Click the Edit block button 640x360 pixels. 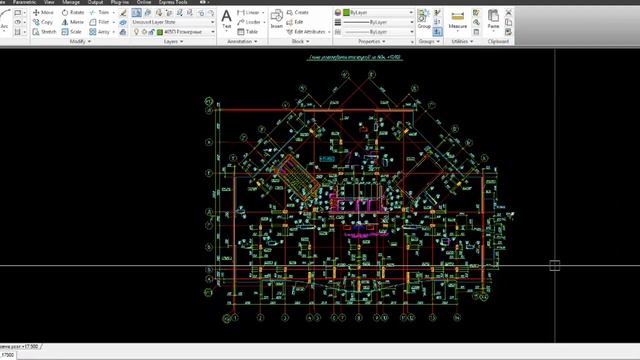coord(295,22)
